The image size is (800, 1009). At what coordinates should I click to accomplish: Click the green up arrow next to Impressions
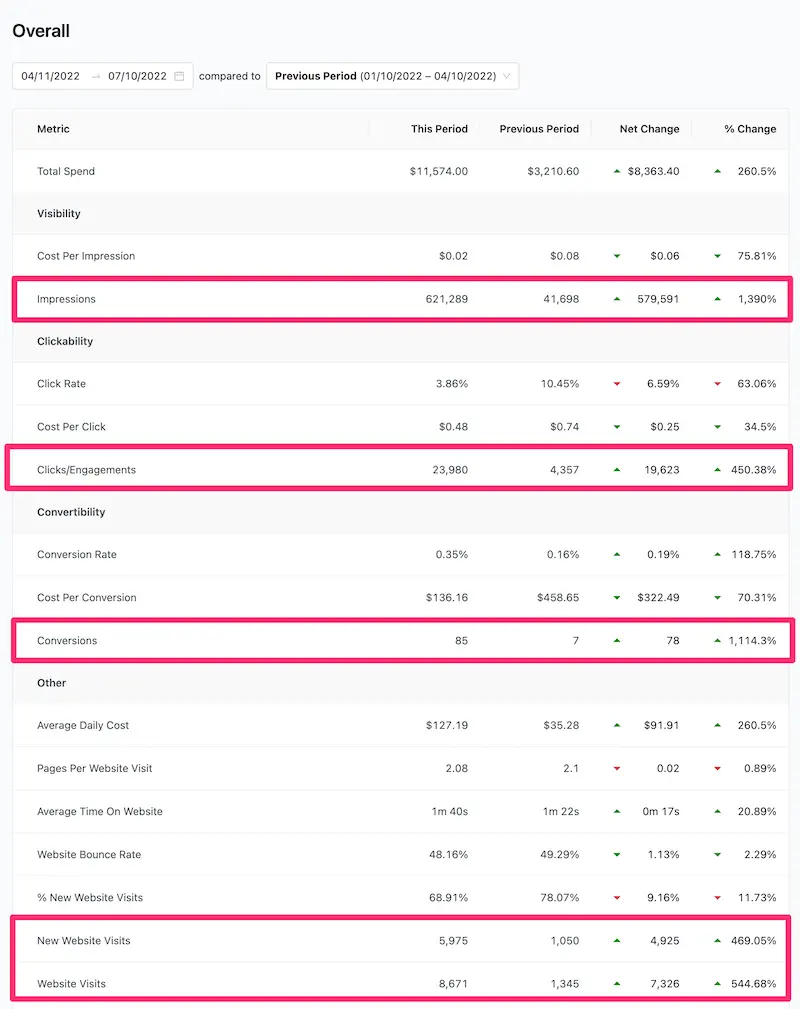tap(617, 298)
